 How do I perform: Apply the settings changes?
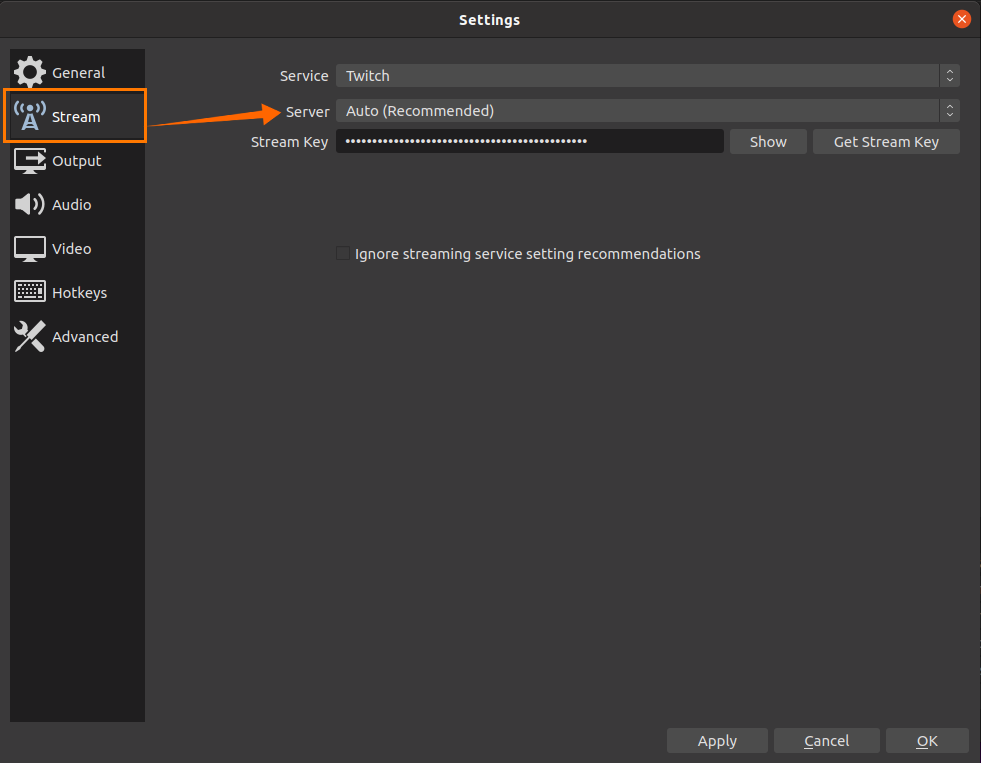point(717,740)
